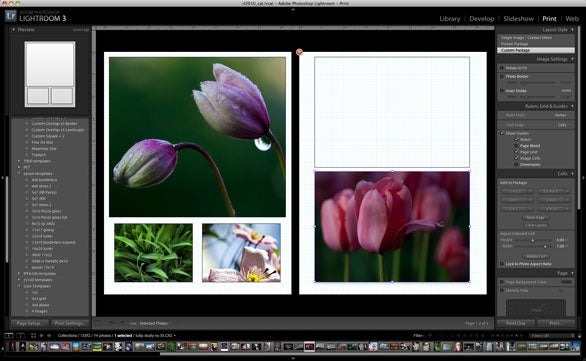The image size is (586, 361).
Task: Uncheck Show Guides
Action: pos(502,133)
